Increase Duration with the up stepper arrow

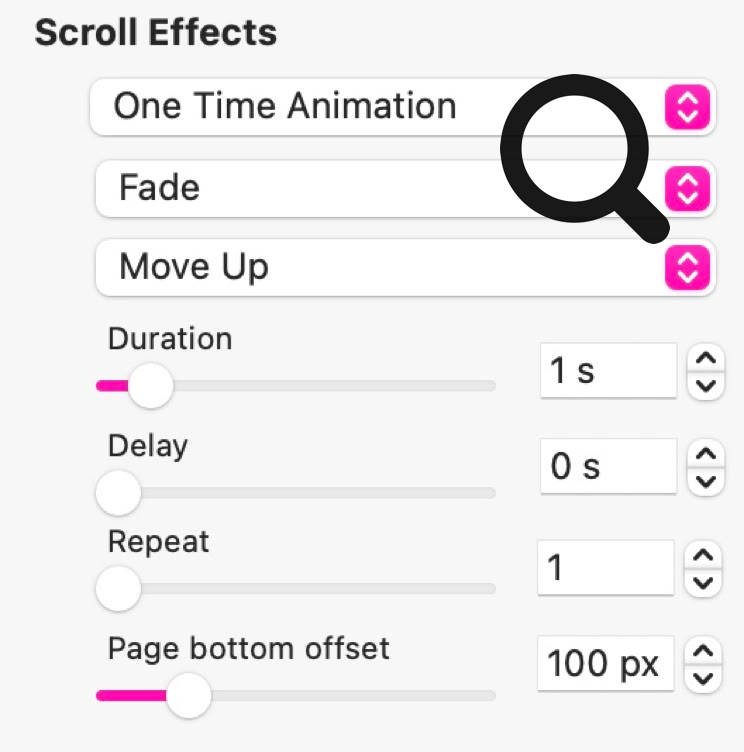point(706,359)
